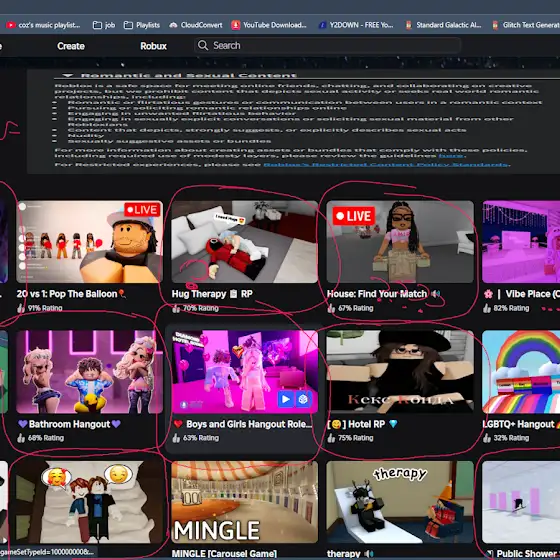Screen dimensions: 560x560
Task: Click the House: Find Your Match title
Action: pos(377,294)
